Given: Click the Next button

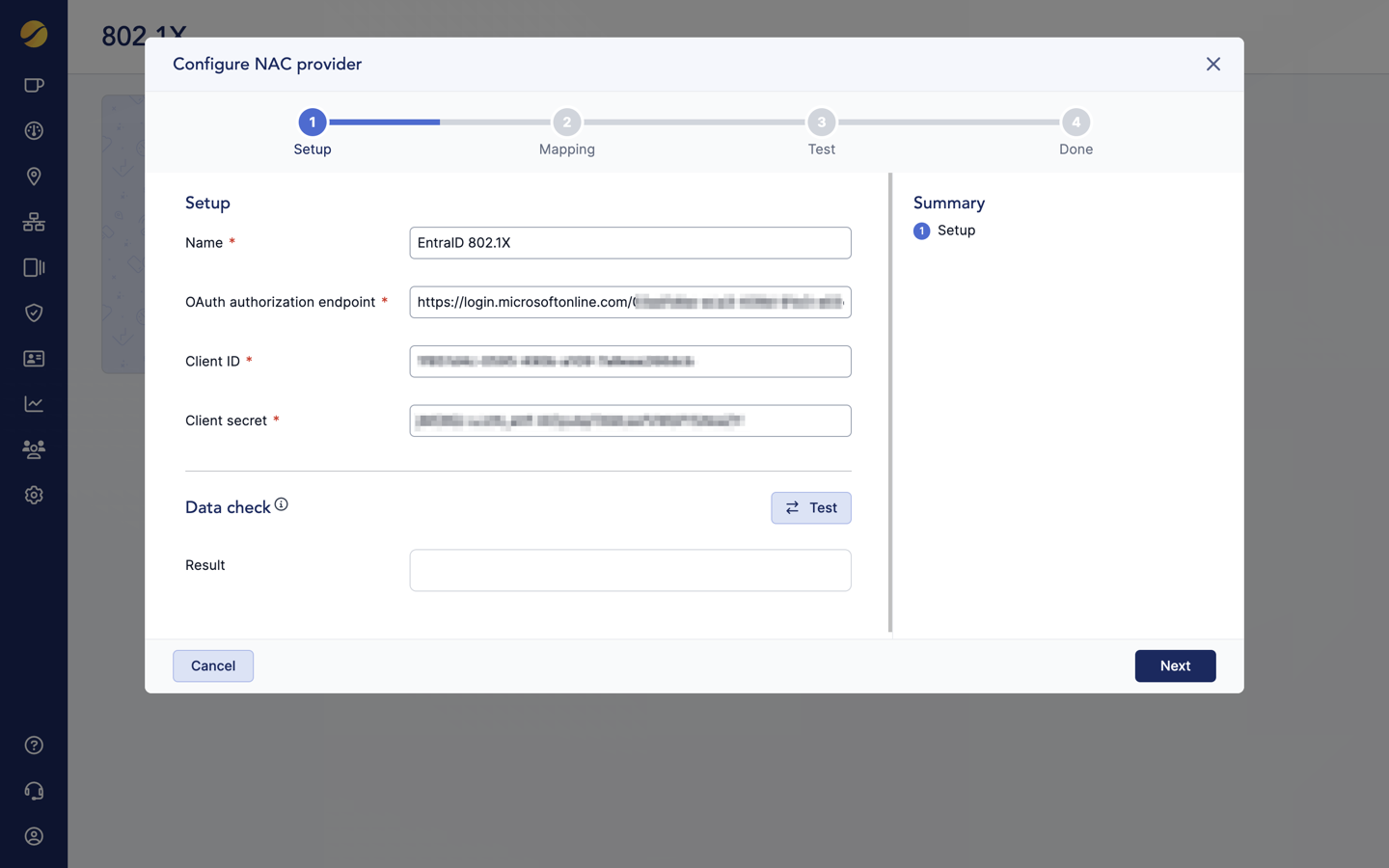Looking at the screenshot, I should 1174,665.
